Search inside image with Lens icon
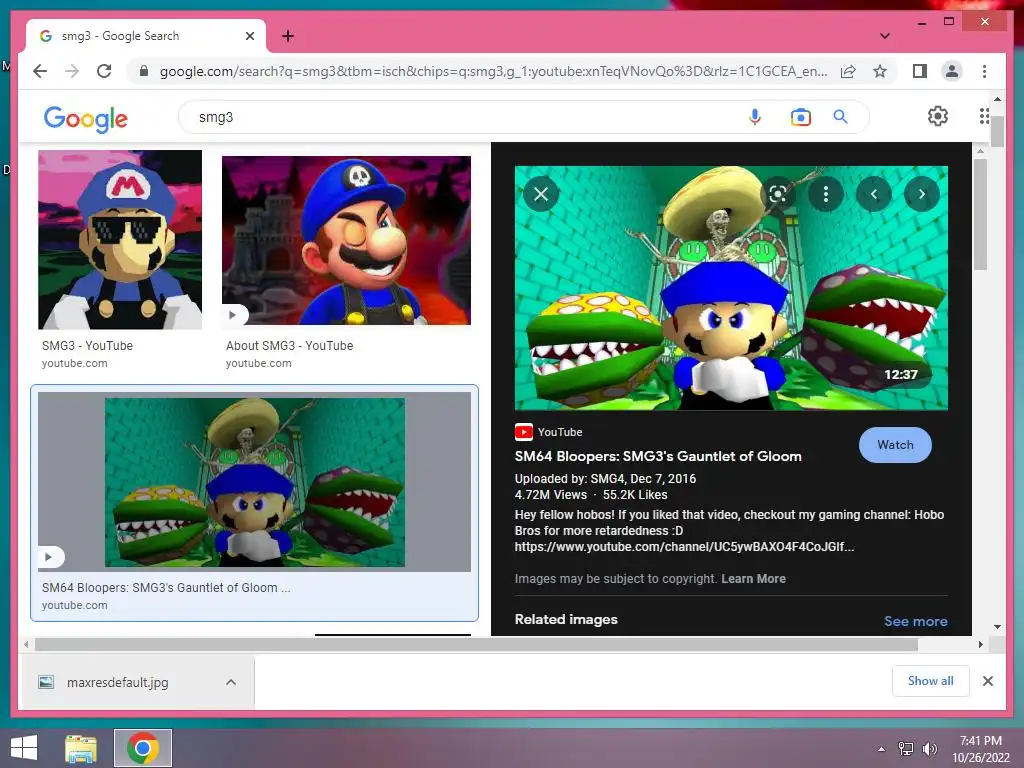The width and height of the screenshot is (1024, 768). point(778,194)
